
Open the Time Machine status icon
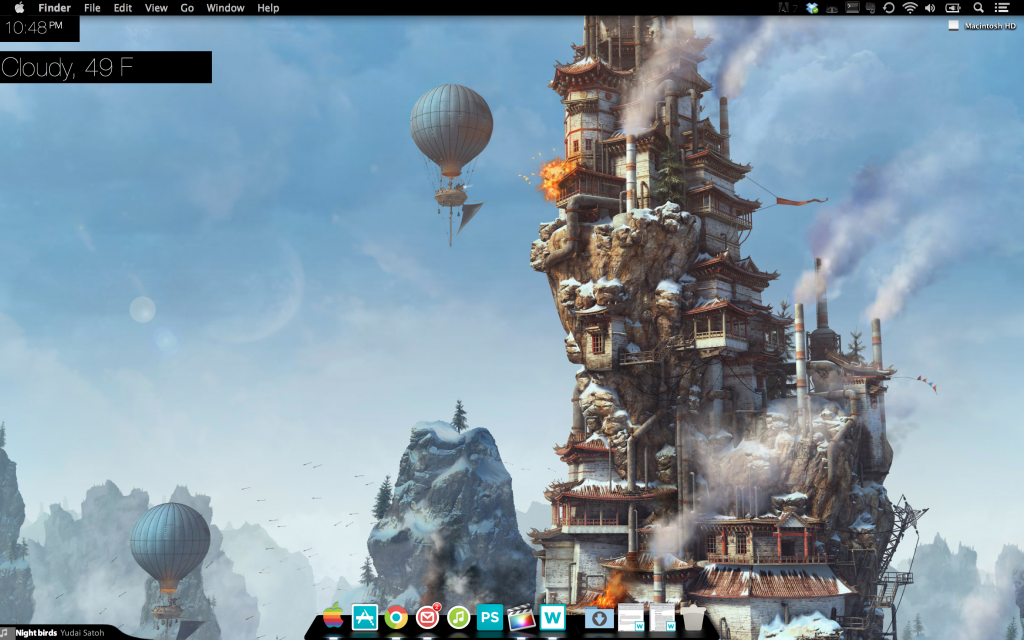click(x=888, y=8)
